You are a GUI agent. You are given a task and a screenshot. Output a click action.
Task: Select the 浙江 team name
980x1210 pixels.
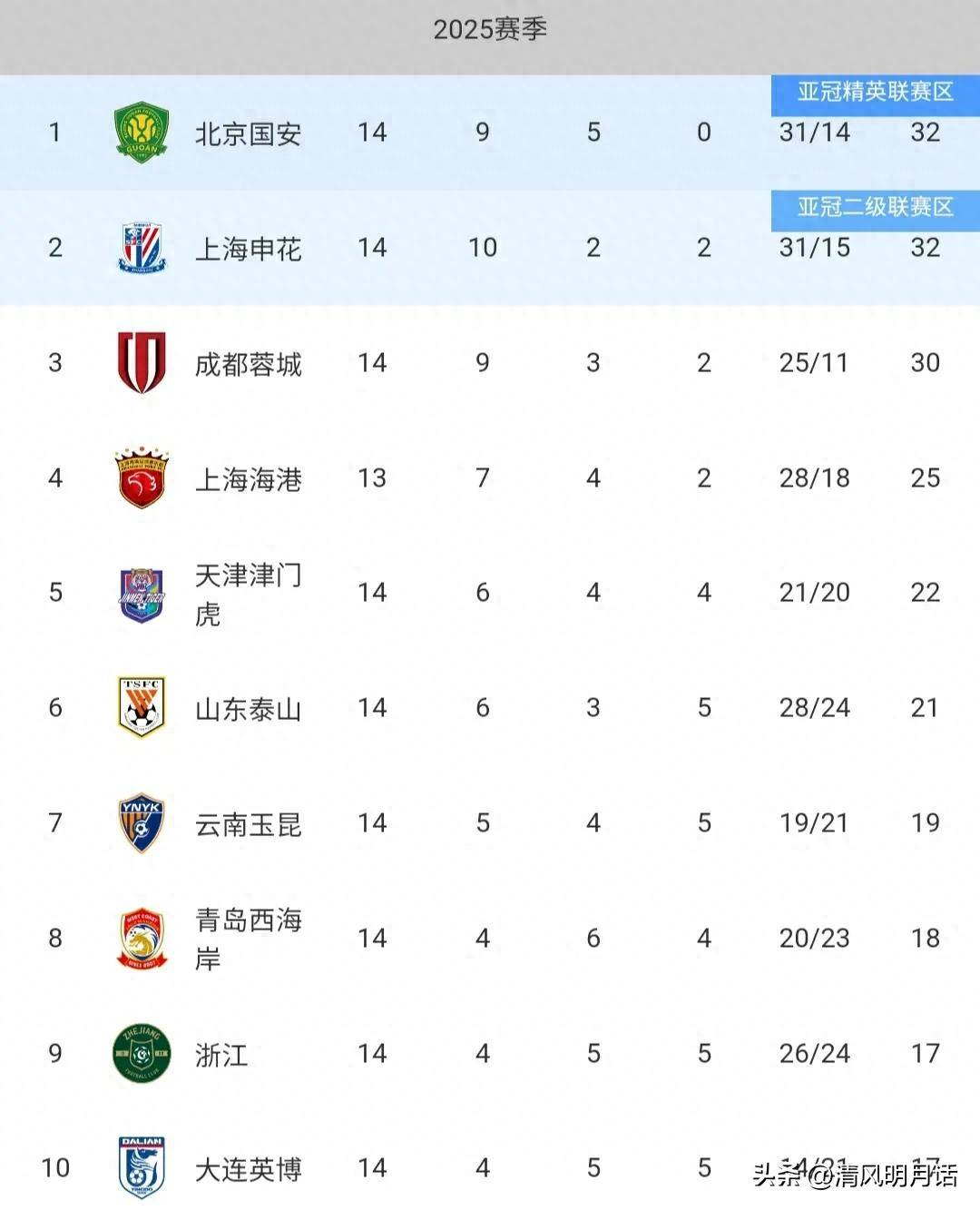pyautogui.click(x=221, y=1055)
